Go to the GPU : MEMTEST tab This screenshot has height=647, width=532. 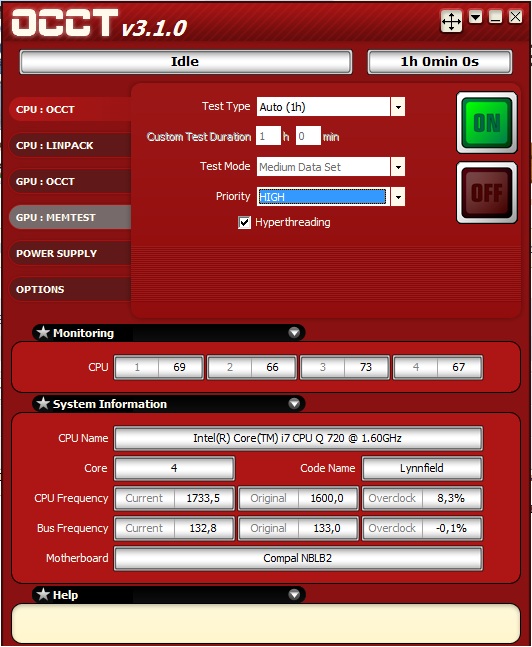tap(70, 217)
